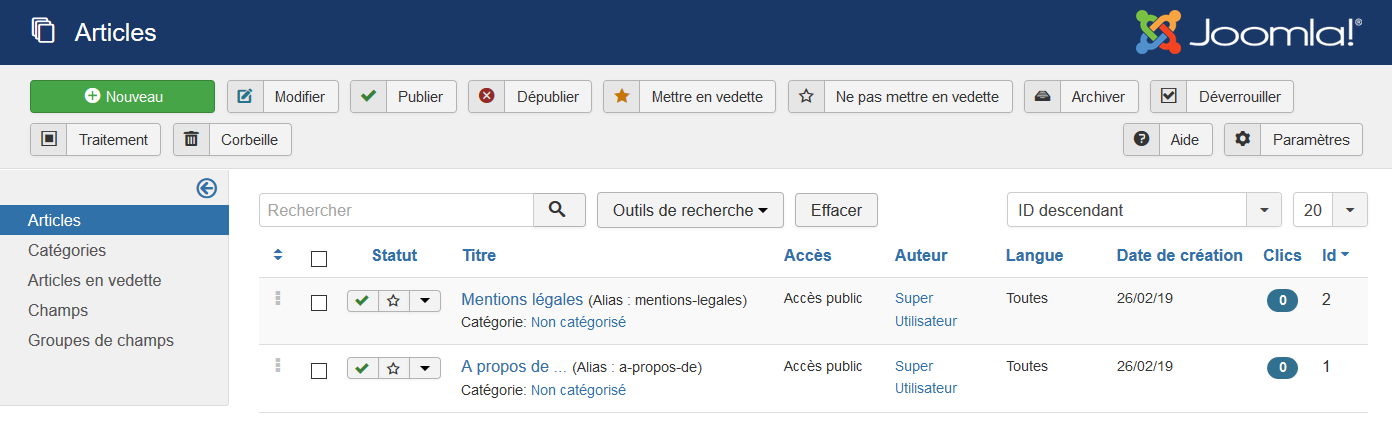Check the select-all articles checkbox

pos(319,259)
